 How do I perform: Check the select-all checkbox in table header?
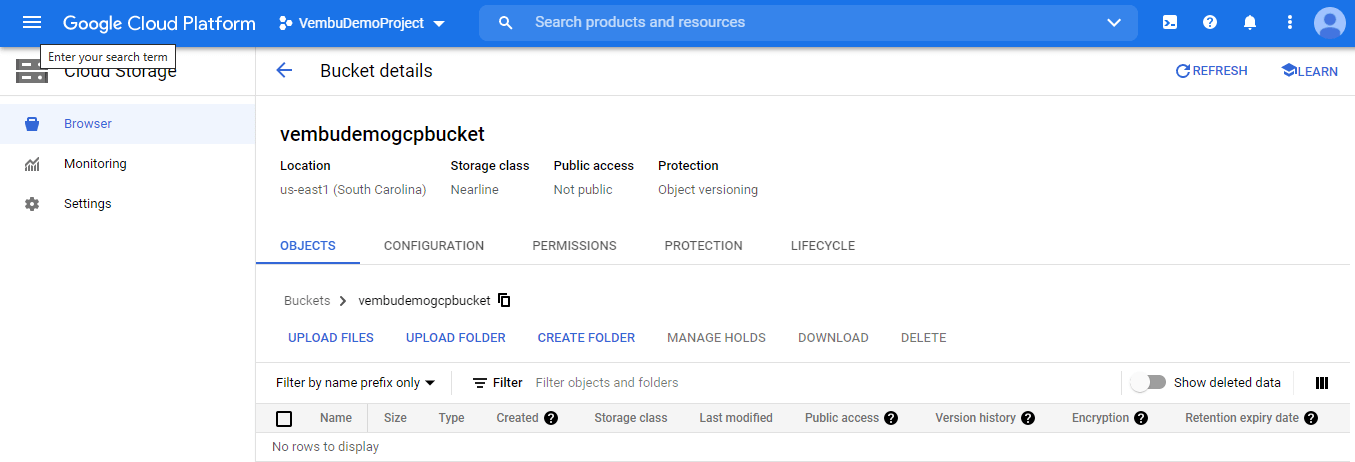coord(284,418)
